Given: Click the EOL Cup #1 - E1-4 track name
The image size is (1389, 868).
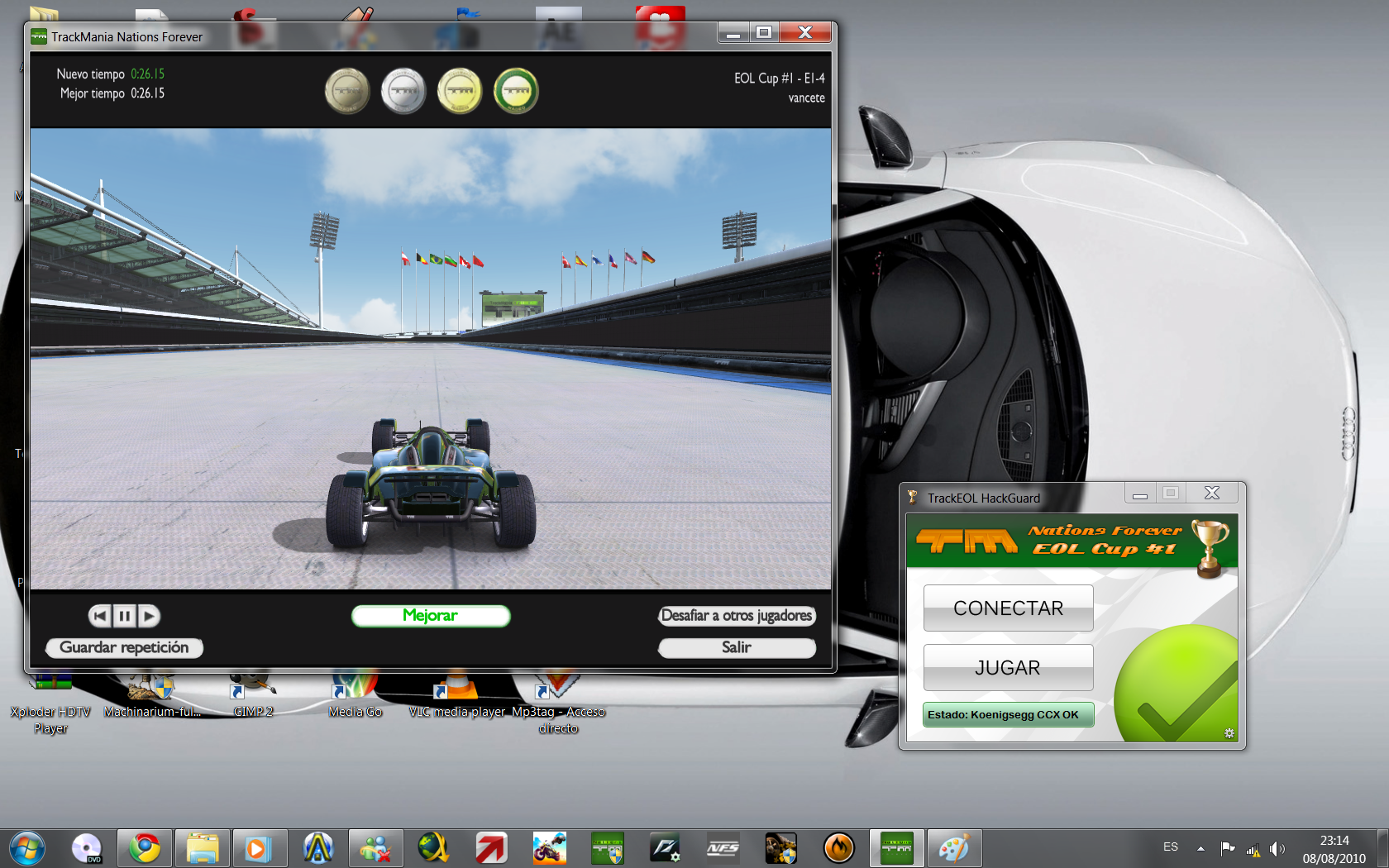Looking at the screenshot, I should point(780,79).
